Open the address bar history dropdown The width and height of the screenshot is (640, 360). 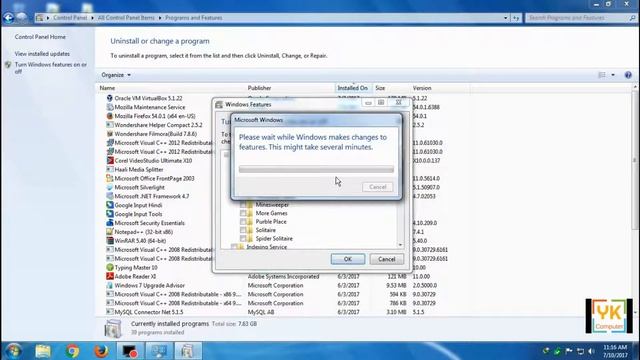(506, 18)
